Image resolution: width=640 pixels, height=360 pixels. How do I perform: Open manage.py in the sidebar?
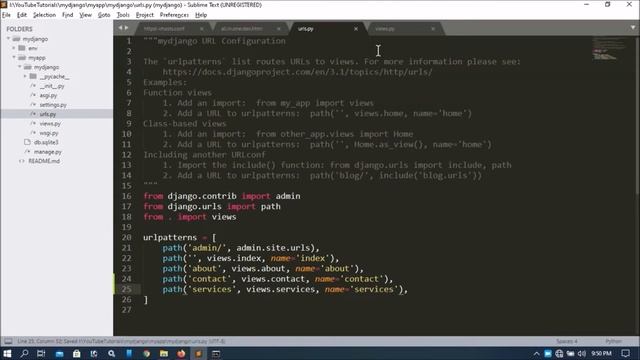pos(48,152)
